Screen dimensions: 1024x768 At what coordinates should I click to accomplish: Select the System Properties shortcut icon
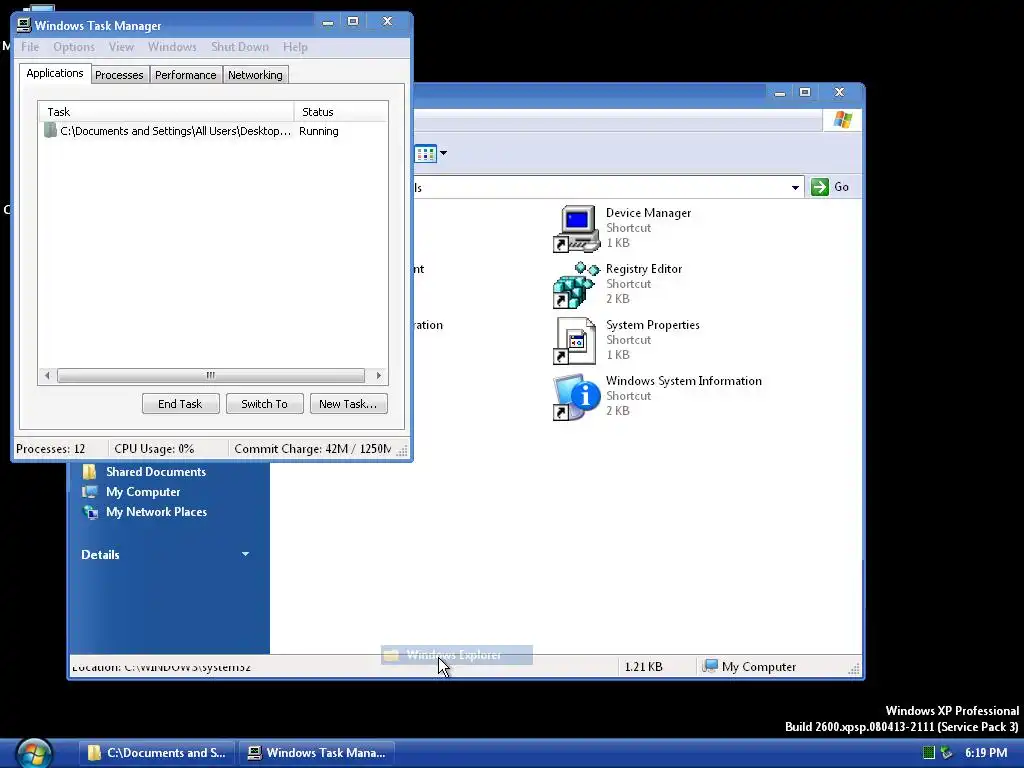576,341
